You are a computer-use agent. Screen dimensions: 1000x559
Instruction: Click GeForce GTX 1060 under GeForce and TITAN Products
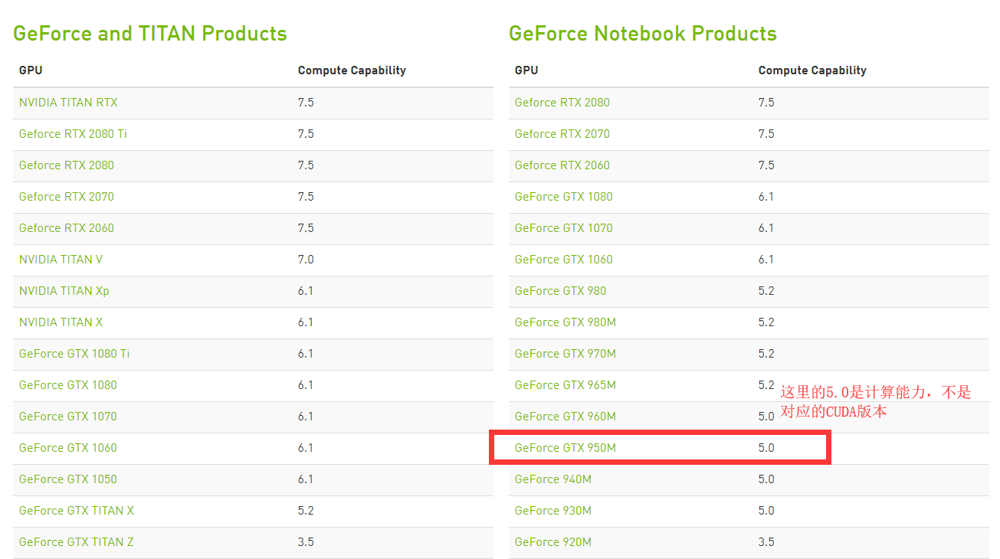(x=68, y=447)
